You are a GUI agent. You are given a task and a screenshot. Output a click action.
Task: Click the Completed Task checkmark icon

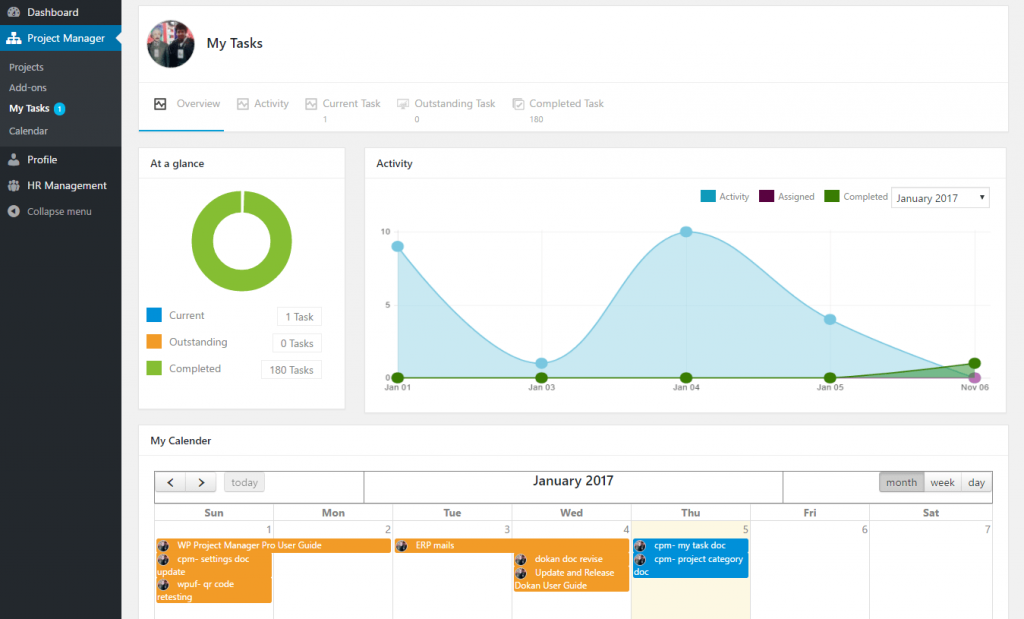pyautogui.click(x=518, y=102)
